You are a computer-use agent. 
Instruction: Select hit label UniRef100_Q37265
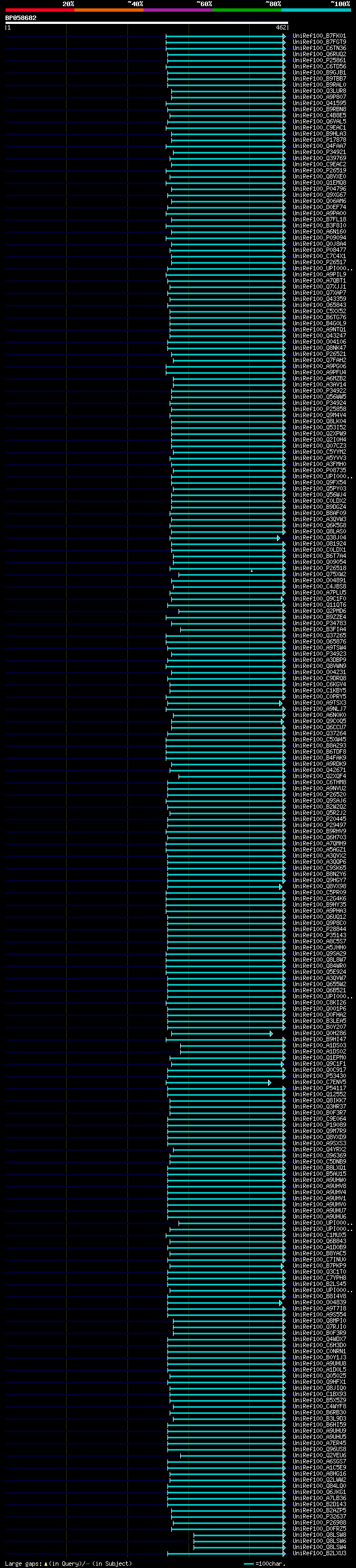(319, 635)
